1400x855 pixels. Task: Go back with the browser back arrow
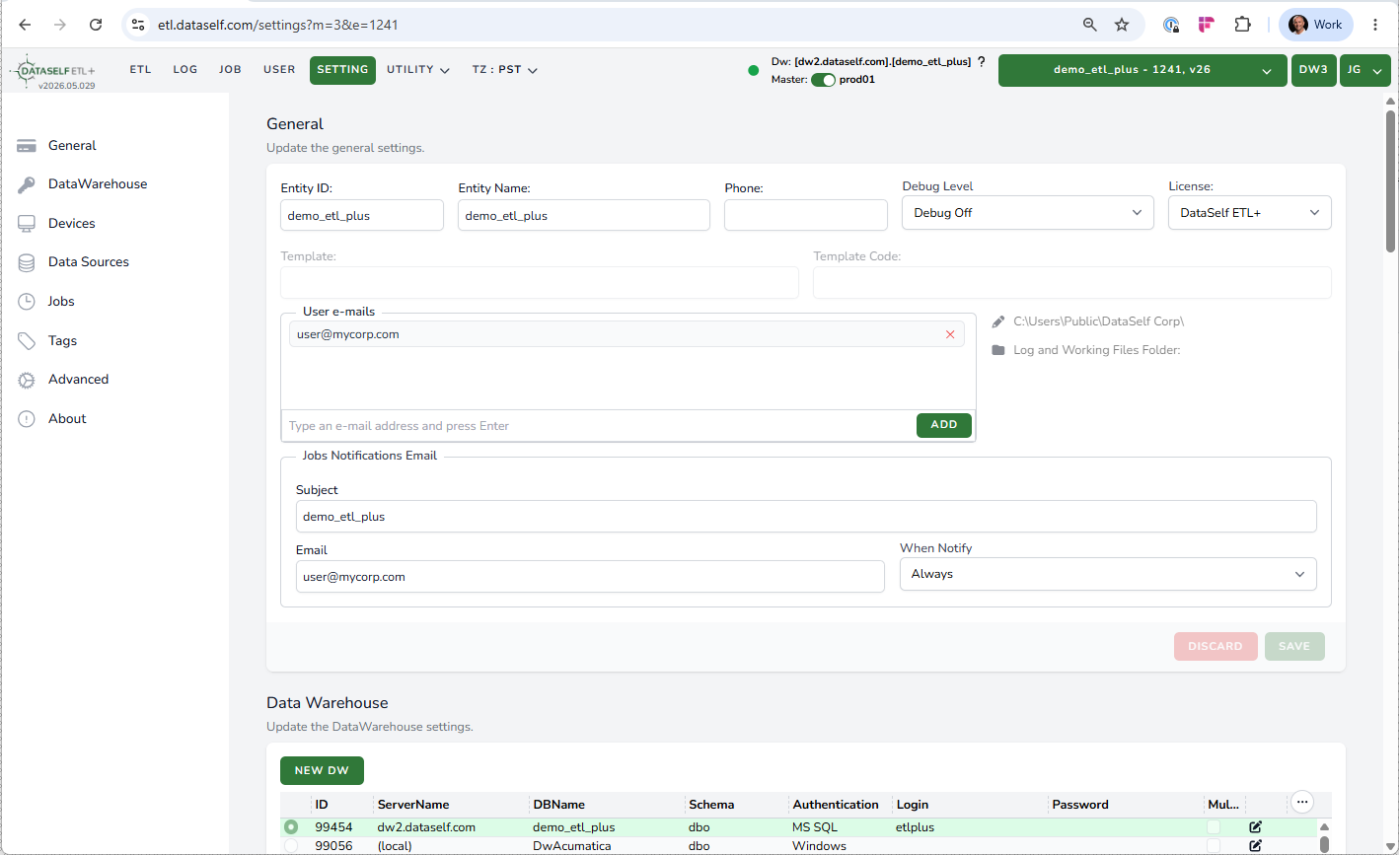26,25
